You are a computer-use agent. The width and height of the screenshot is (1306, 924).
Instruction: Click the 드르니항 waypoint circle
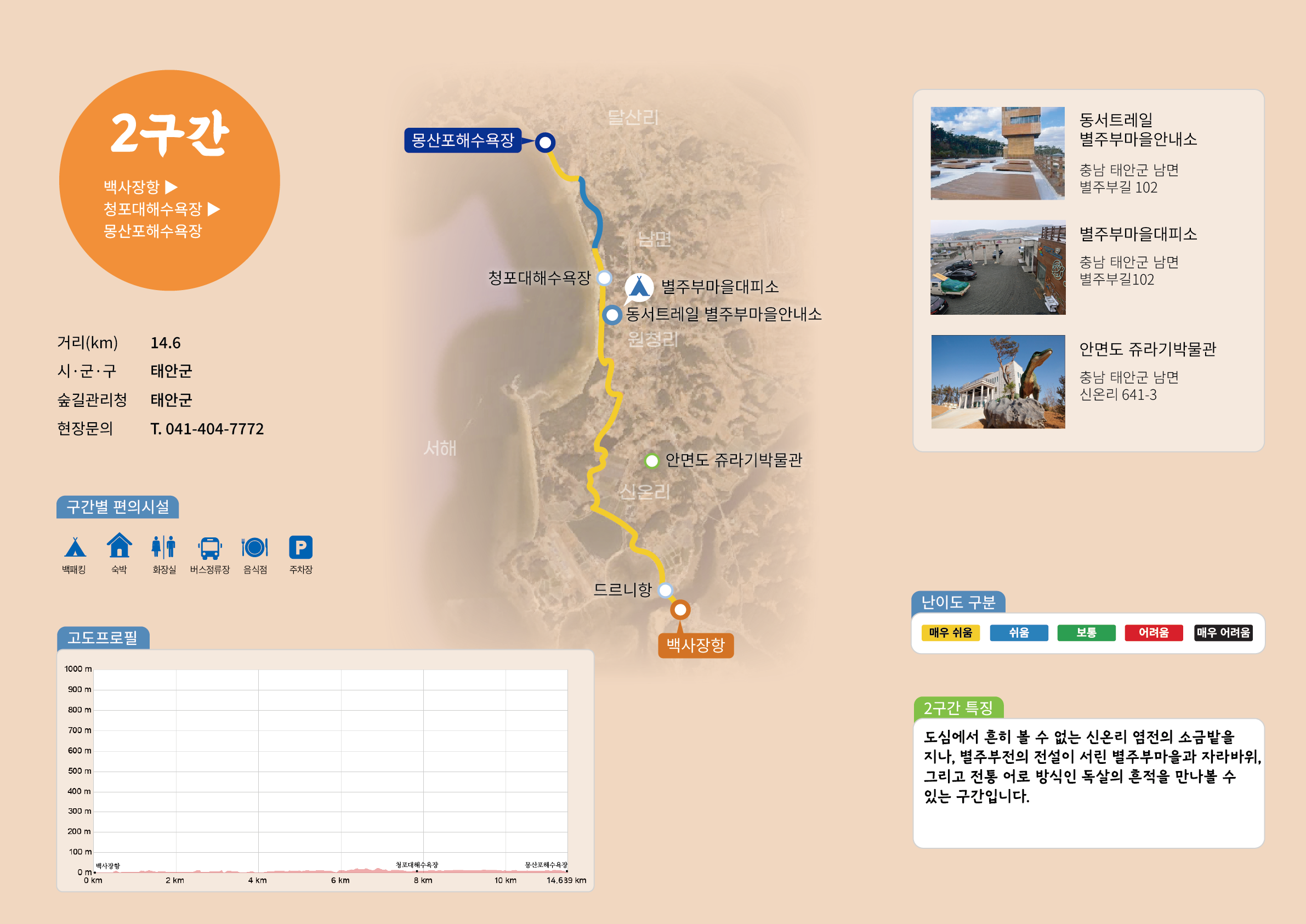(665, 590)
